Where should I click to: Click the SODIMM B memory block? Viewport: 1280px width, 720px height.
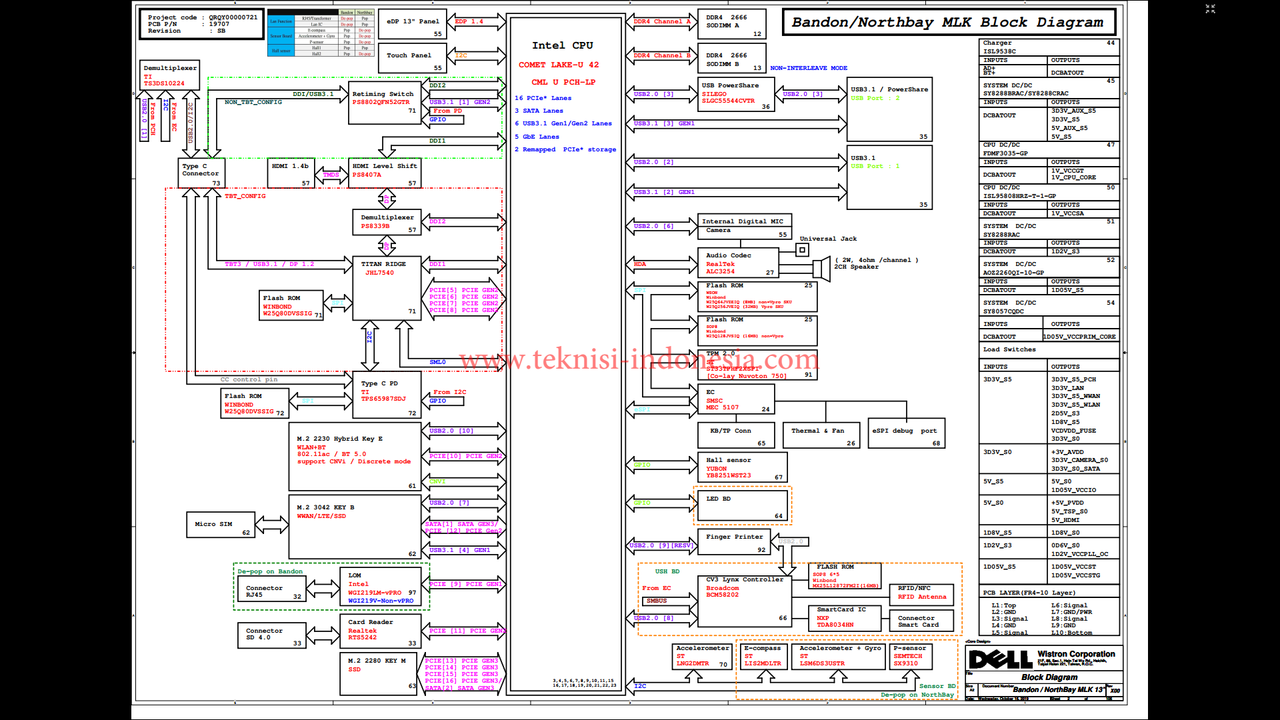click(x=731, y=59)
